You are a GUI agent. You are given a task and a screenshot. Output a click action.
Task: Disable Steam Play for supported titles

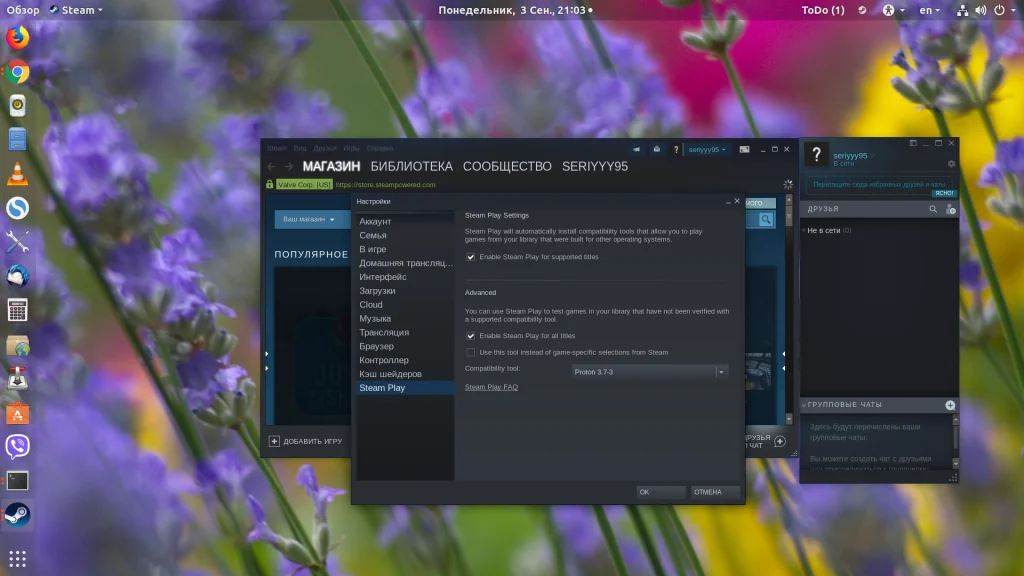pyautogui.click(x=470, y=257)
